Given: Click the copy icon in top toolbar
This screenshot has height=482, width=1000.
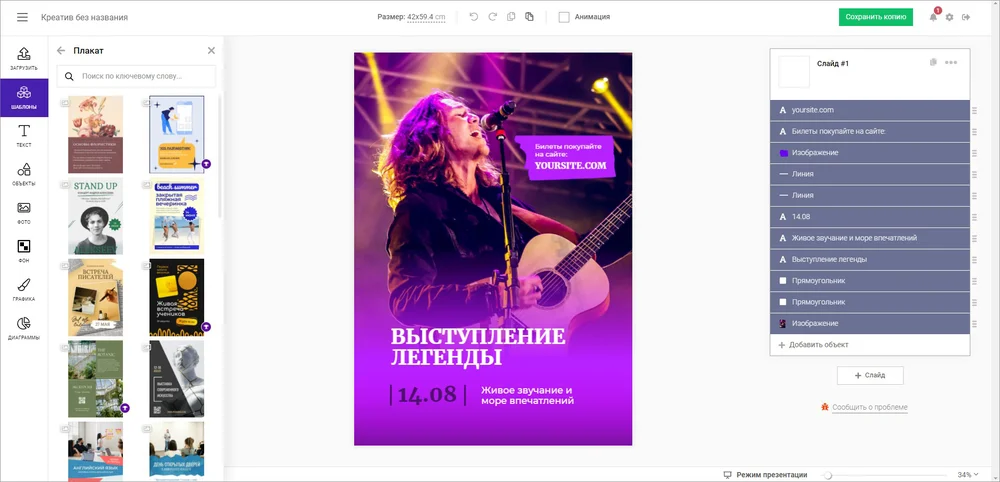Looking at the screenshot, I should click(x=511, y=17).
